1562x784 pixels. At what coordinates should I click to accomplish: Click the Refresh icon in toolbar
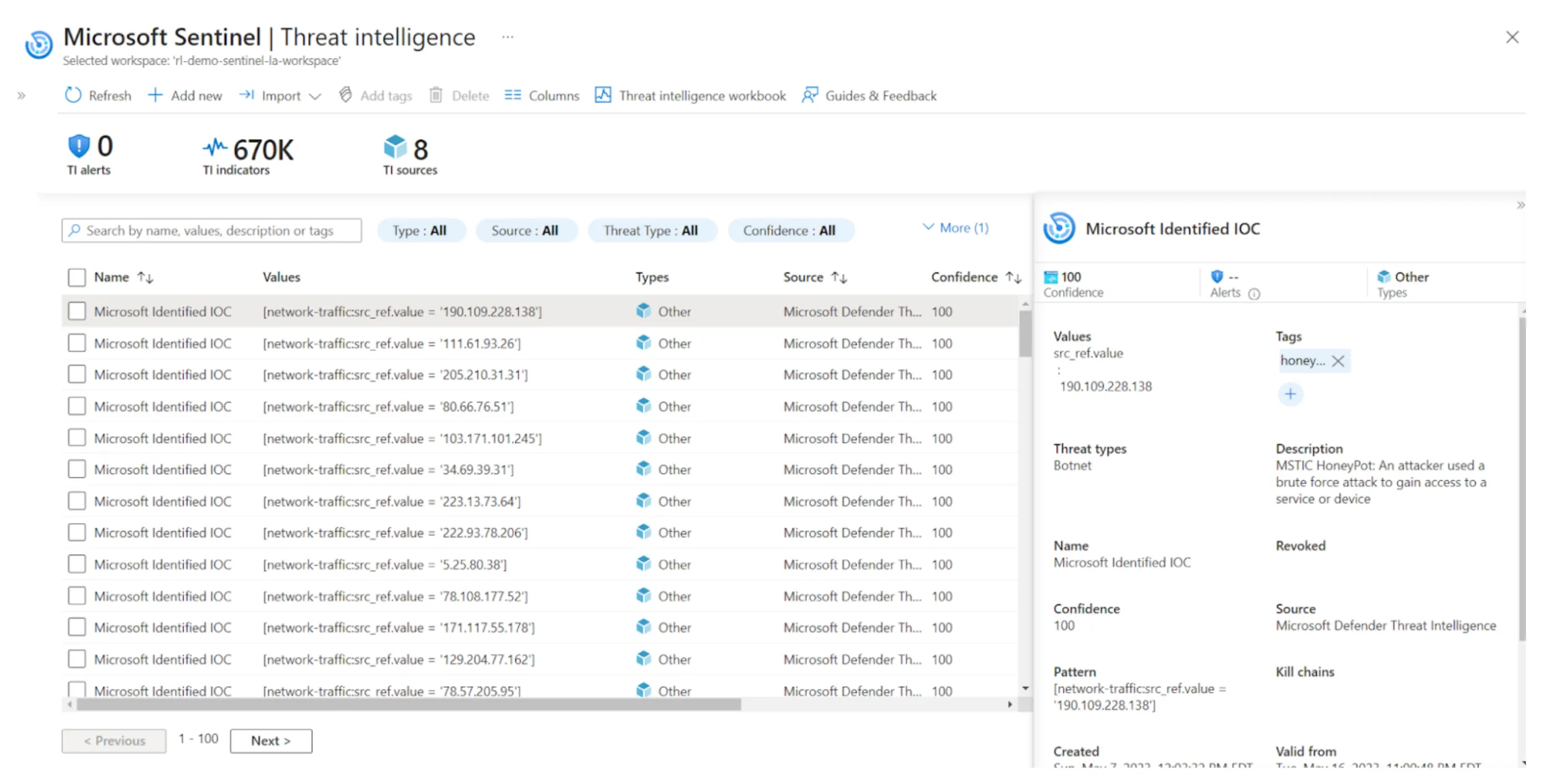pyautogui.click(x=73, y=95)
